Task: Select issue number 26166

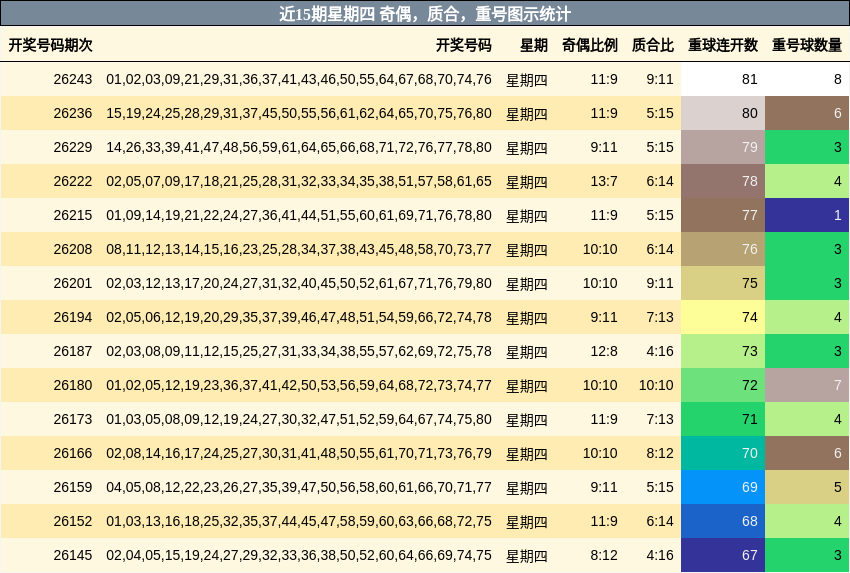Action: (73, 453)
